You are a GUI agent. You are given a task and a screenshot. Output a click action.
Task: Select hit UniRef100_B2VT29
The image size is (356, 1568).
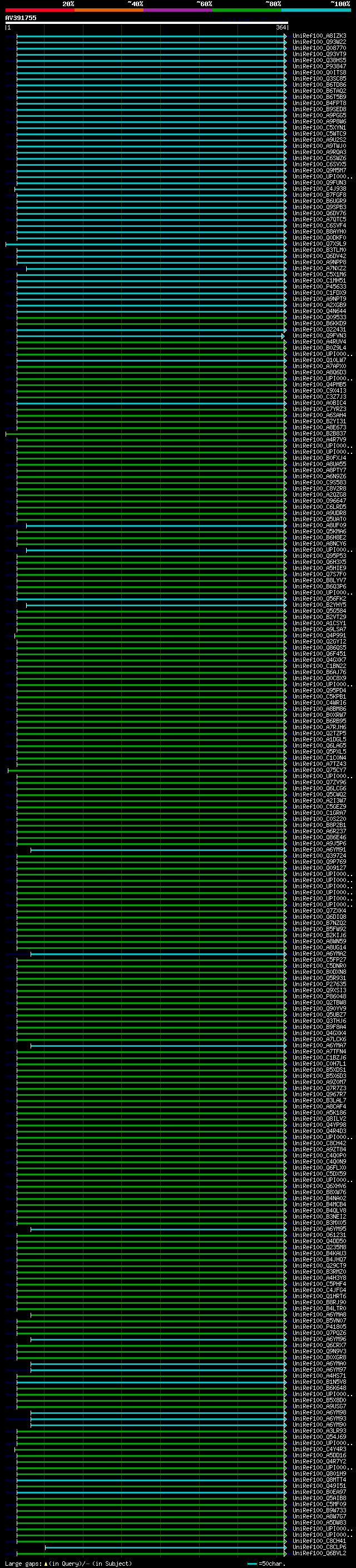tap(319, 617)
